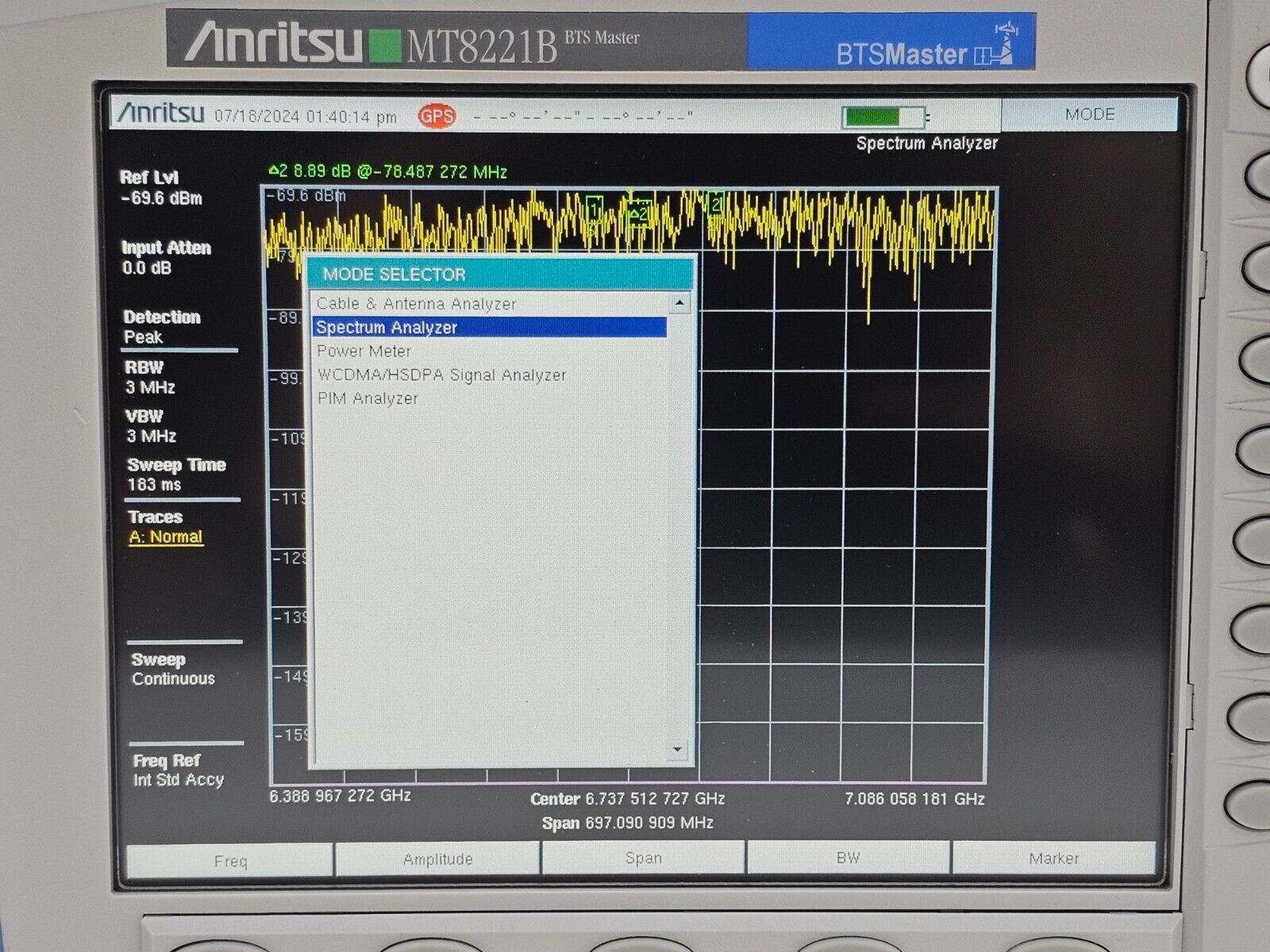Select Cable & Antenna Analyzer mode
The height and width of the screenshot is (952, 1270).
click(416, 304)
